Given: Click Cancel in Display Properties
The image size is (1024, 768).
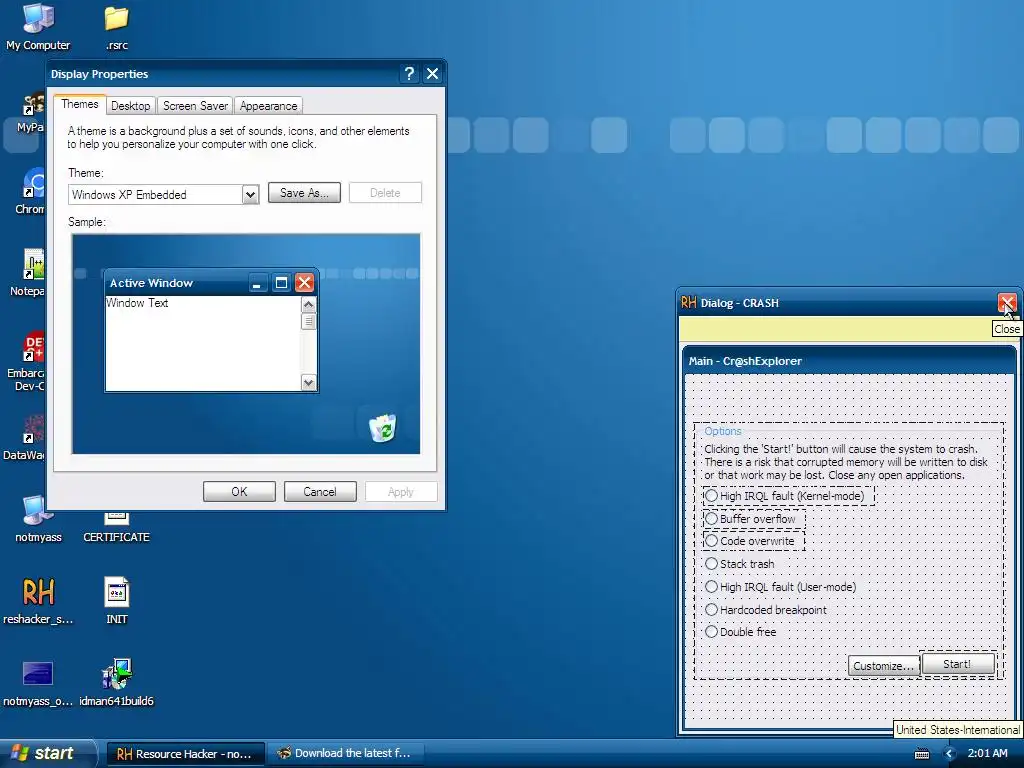Looking at the screenshot, I should 320,492.
